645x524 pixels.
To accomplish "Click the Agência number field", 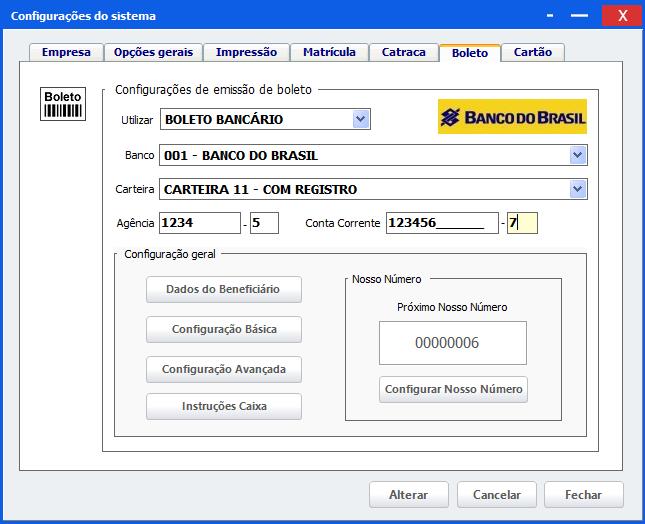I will click(200, 223).
